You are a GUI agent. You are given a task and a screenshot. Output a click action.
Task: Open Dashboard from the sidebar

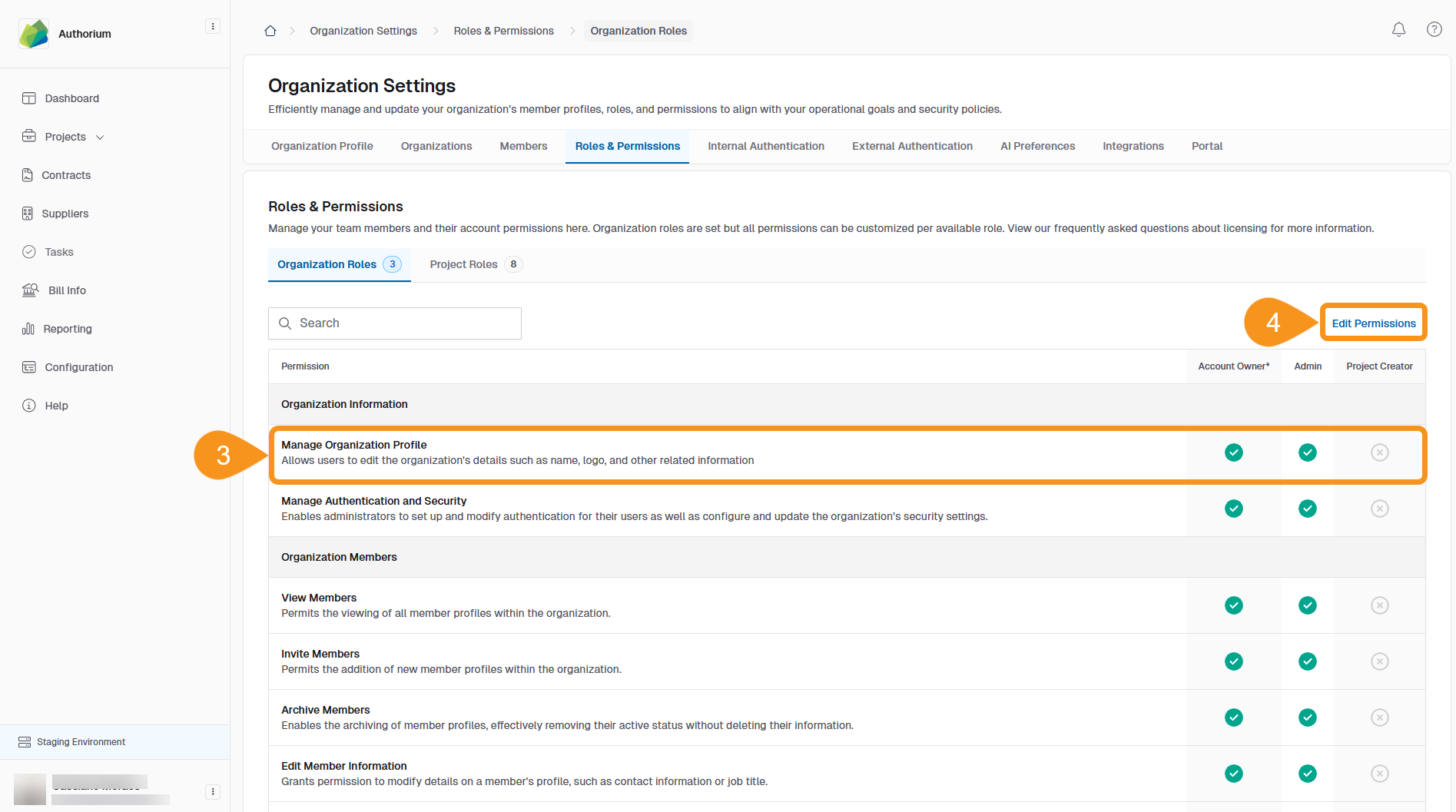coord(71,98)
